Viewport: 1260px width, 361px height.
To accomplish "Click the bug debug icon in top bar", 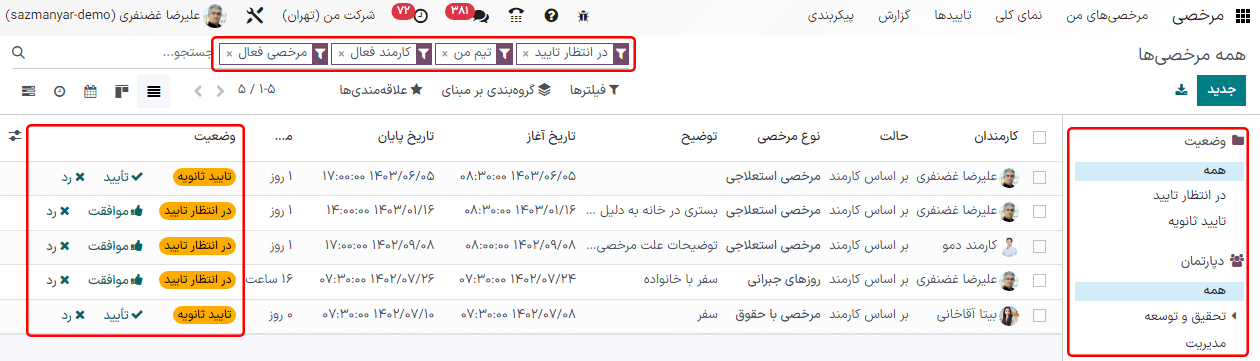I will (584, 17).
